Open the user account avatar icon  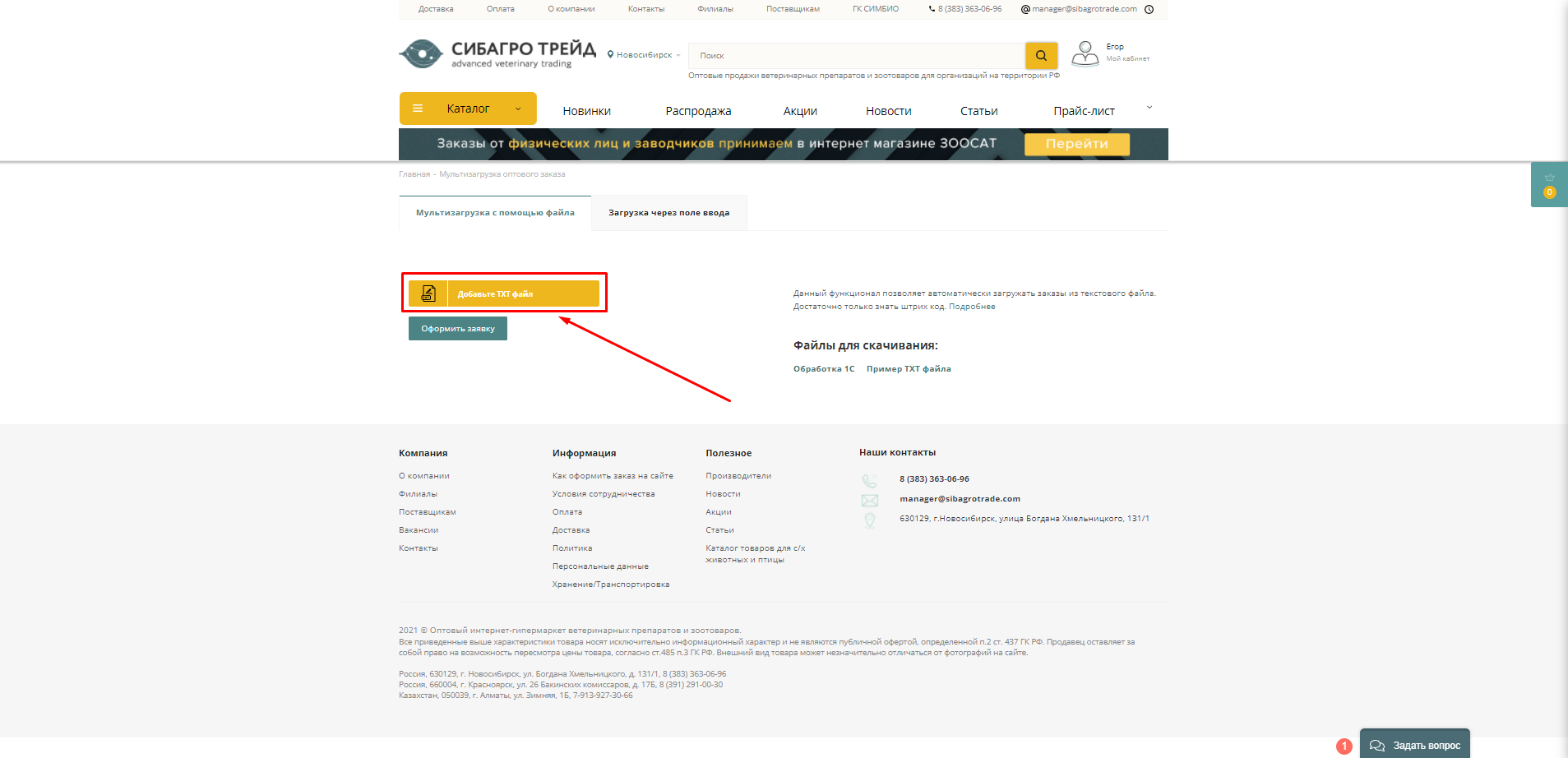pos(1085,54)
